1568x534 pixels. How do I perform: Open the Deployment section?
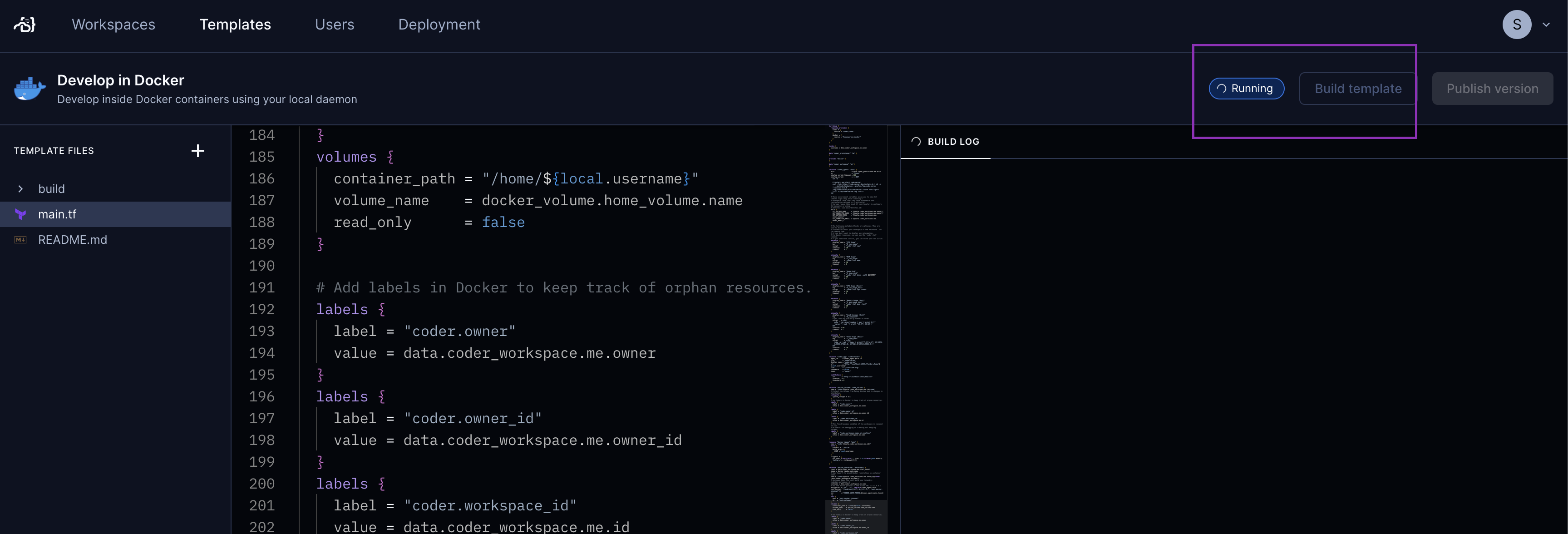coord(439,25)
